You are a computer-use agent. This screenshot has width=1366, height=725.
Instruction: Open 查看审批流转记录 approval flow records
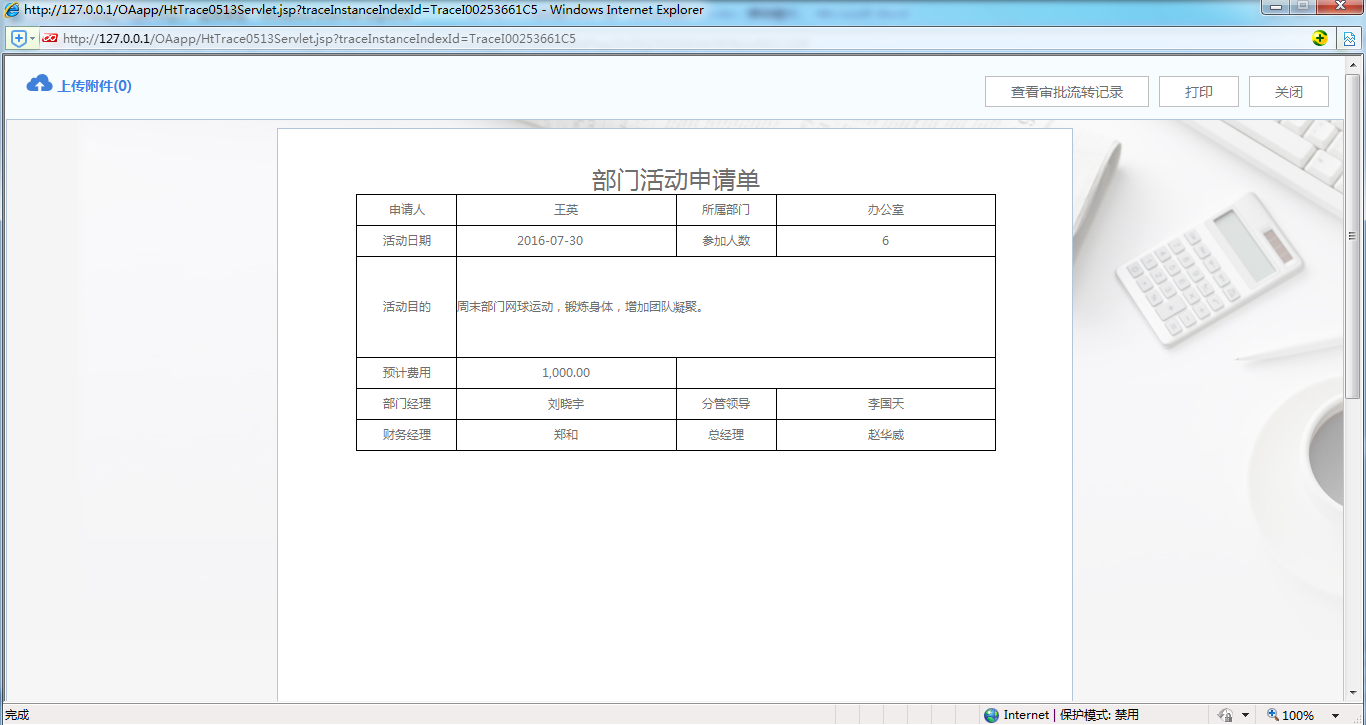coord(1066,92)
